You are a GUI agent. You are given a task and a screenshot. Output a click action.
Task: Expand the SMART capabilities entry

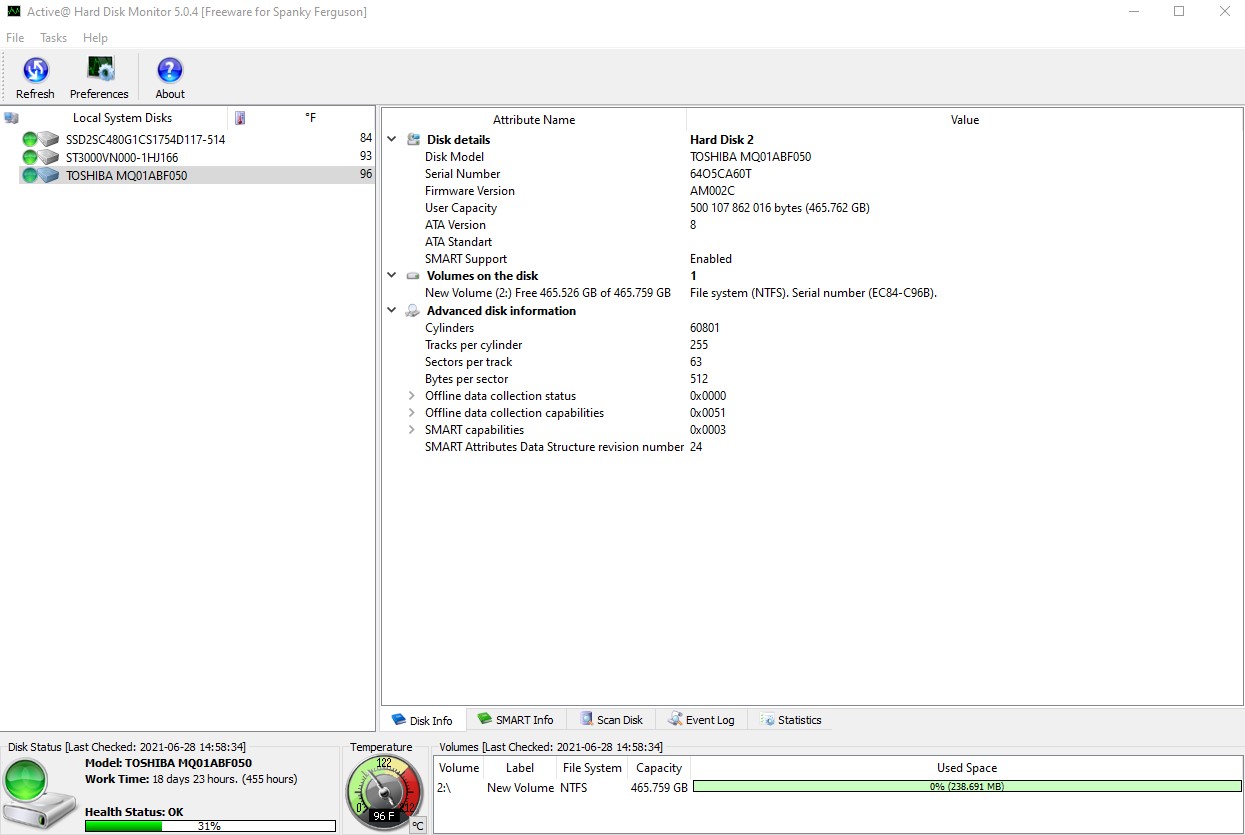[410, 430]
